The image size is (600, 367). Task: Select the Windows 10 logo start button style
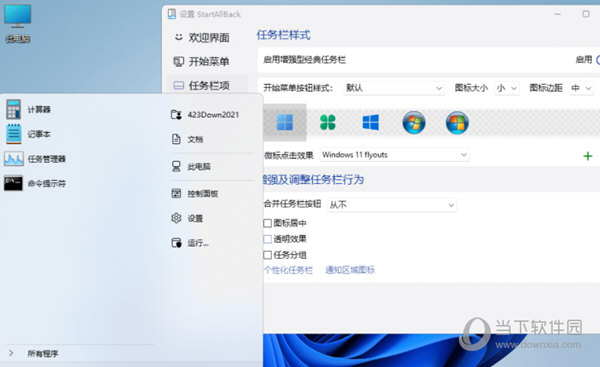click(x=370, y=122)
